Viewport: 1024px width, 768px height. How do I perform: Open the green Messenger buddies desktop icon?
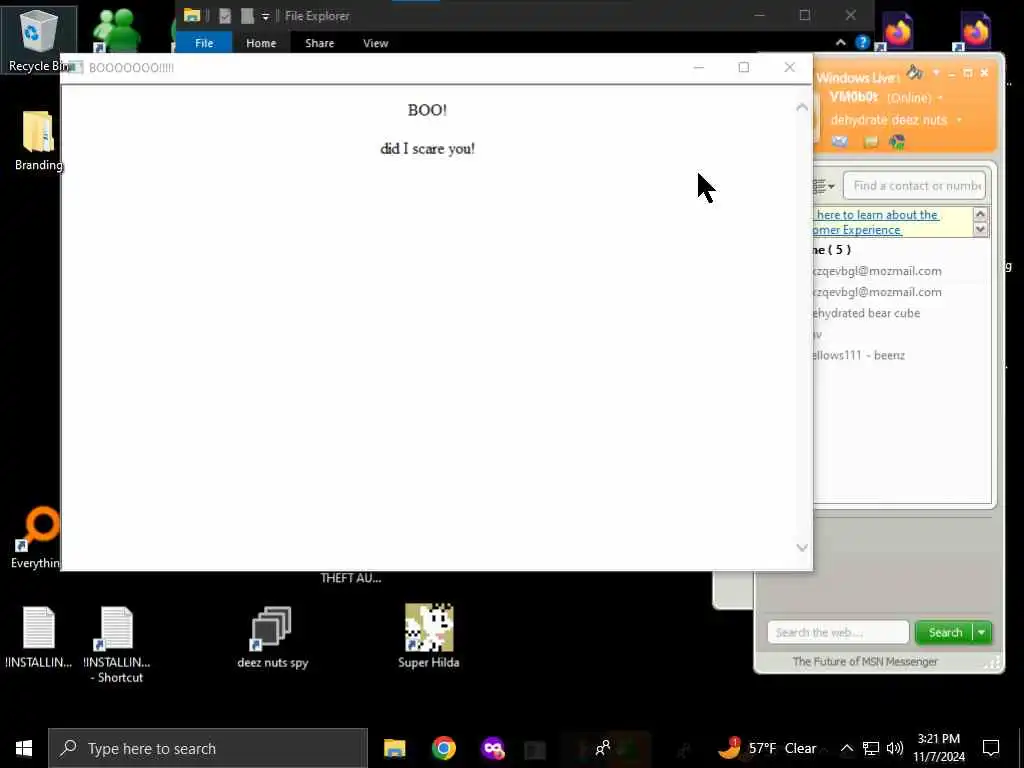tap(116, 29)
